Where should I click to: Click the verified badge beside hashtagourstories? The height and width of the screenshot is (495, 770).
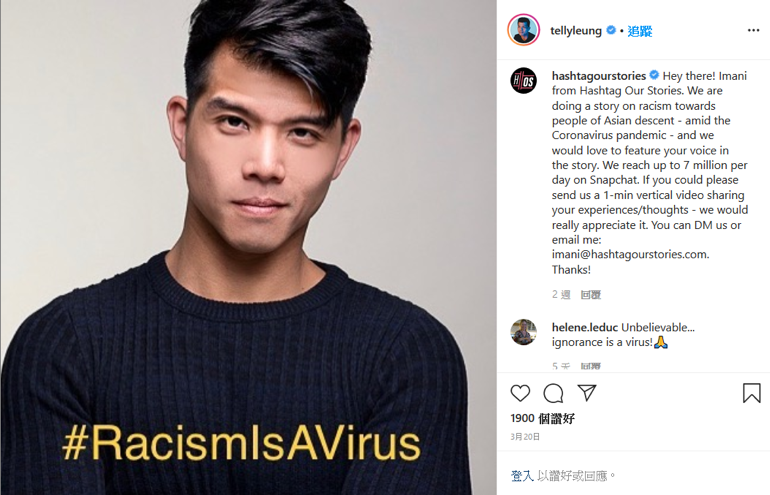tap(654, 75)
